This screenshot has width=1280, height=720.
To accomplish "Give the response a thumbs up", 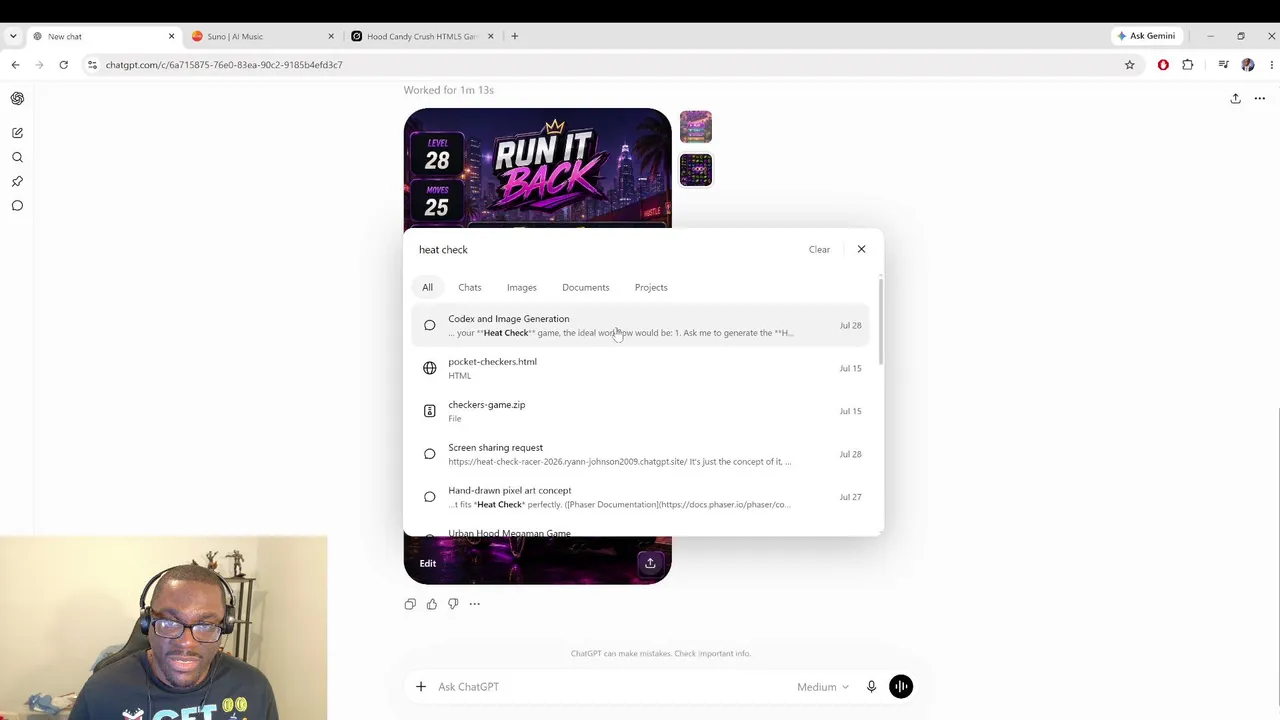I will [x=432, y=604].
